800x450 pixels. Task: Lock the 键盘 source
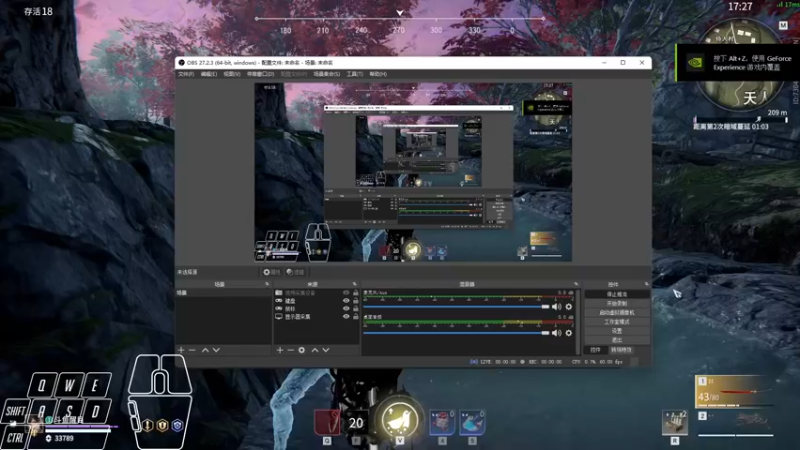click(x=356, y=301)
